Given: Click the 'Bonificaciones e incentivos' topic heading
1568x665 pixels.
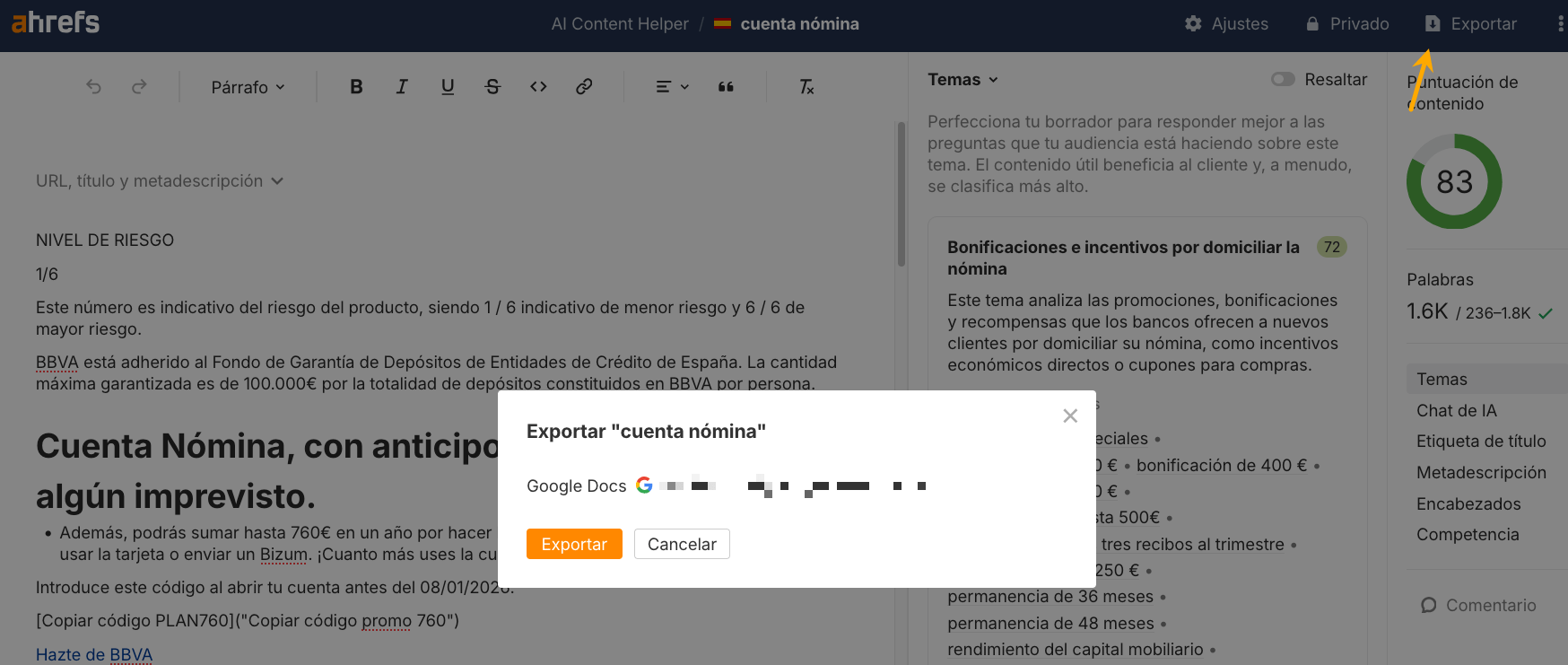Looking at the screenshot, I should [x=1123, y=258].
